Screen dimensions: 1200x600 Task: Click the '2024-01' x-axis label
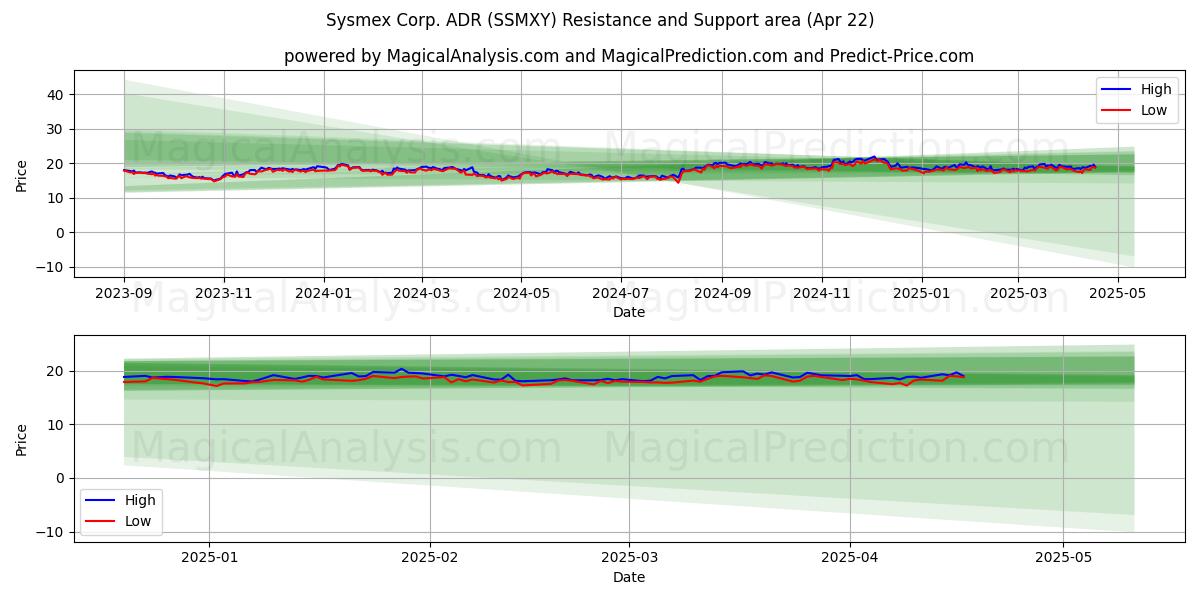[323, 295]
